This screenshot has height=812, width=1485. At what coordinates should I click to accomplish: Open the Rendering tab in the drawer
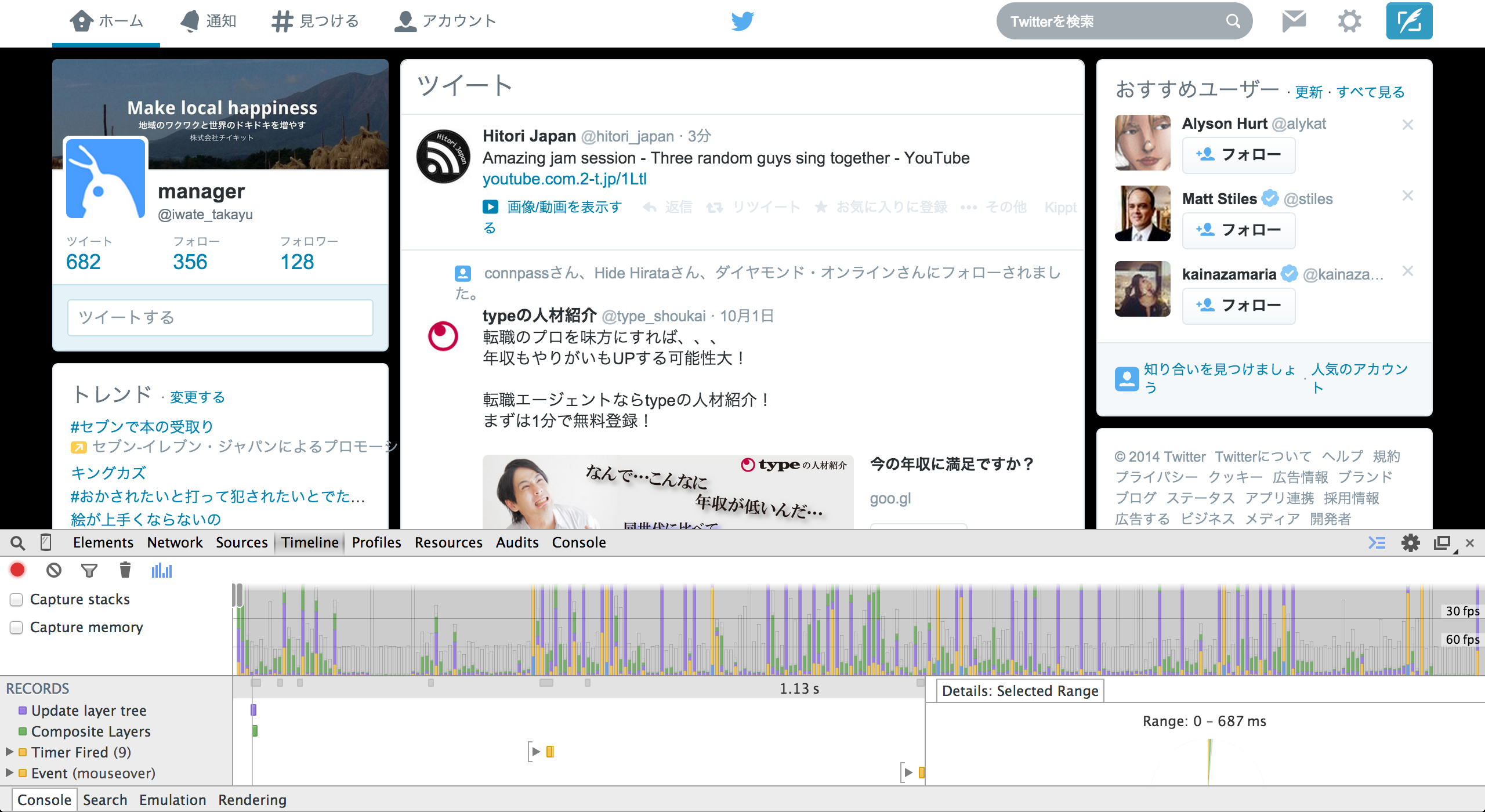tap(252, 800)
